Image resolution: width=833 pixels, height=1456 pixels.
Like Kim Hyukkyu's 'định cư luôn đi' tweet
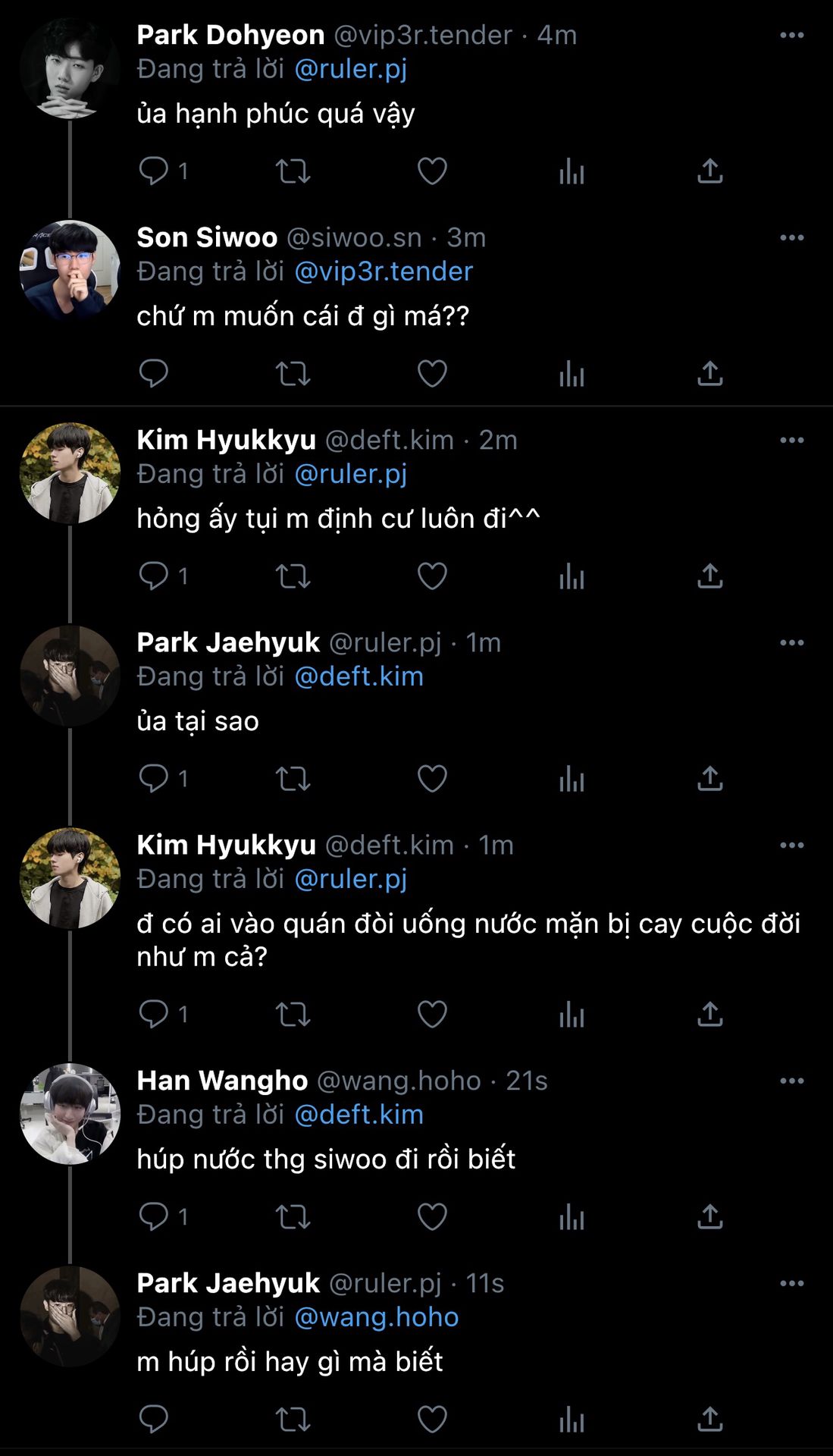[x=432, y=576]
